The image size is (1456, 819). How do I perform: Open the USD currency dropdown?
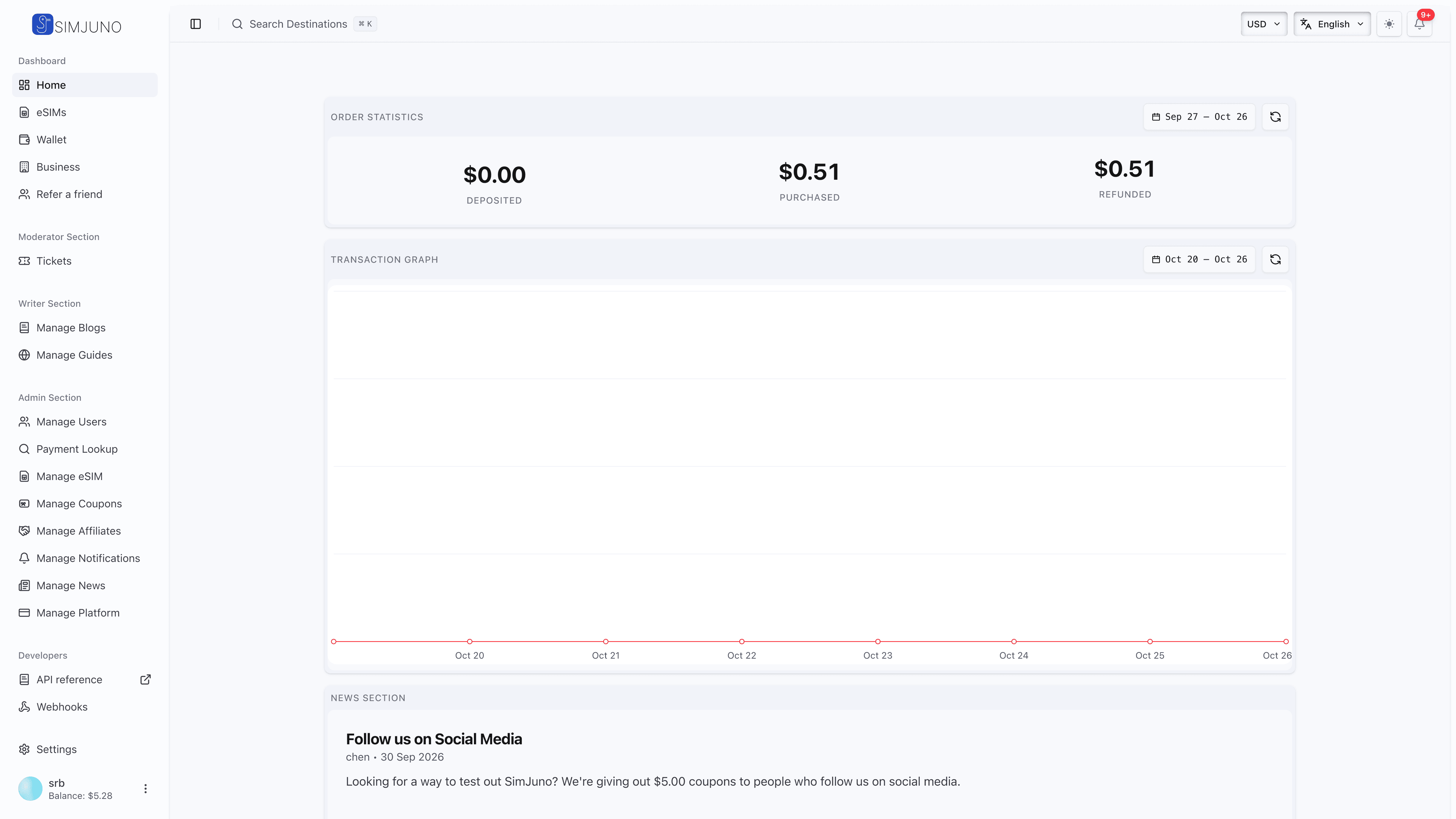1264,24
